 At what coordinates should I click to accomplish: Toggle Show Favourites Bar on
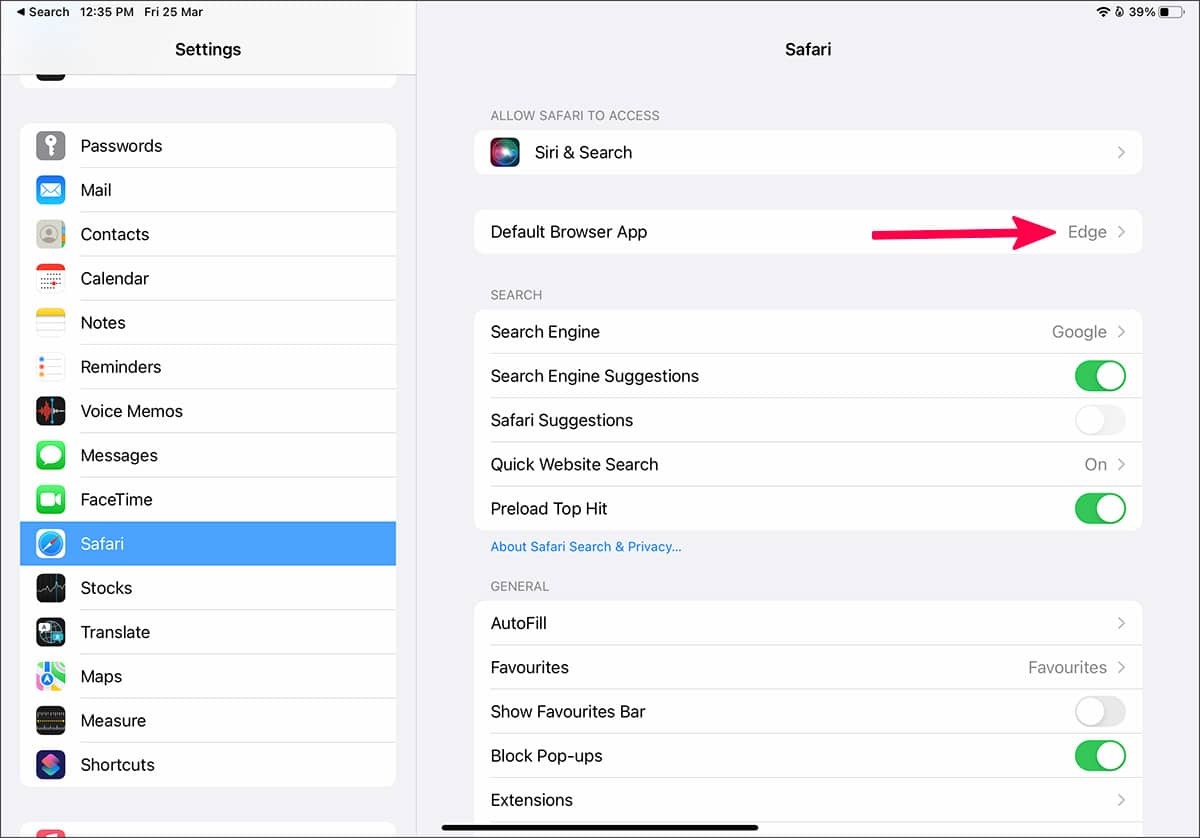(1100, 711)
